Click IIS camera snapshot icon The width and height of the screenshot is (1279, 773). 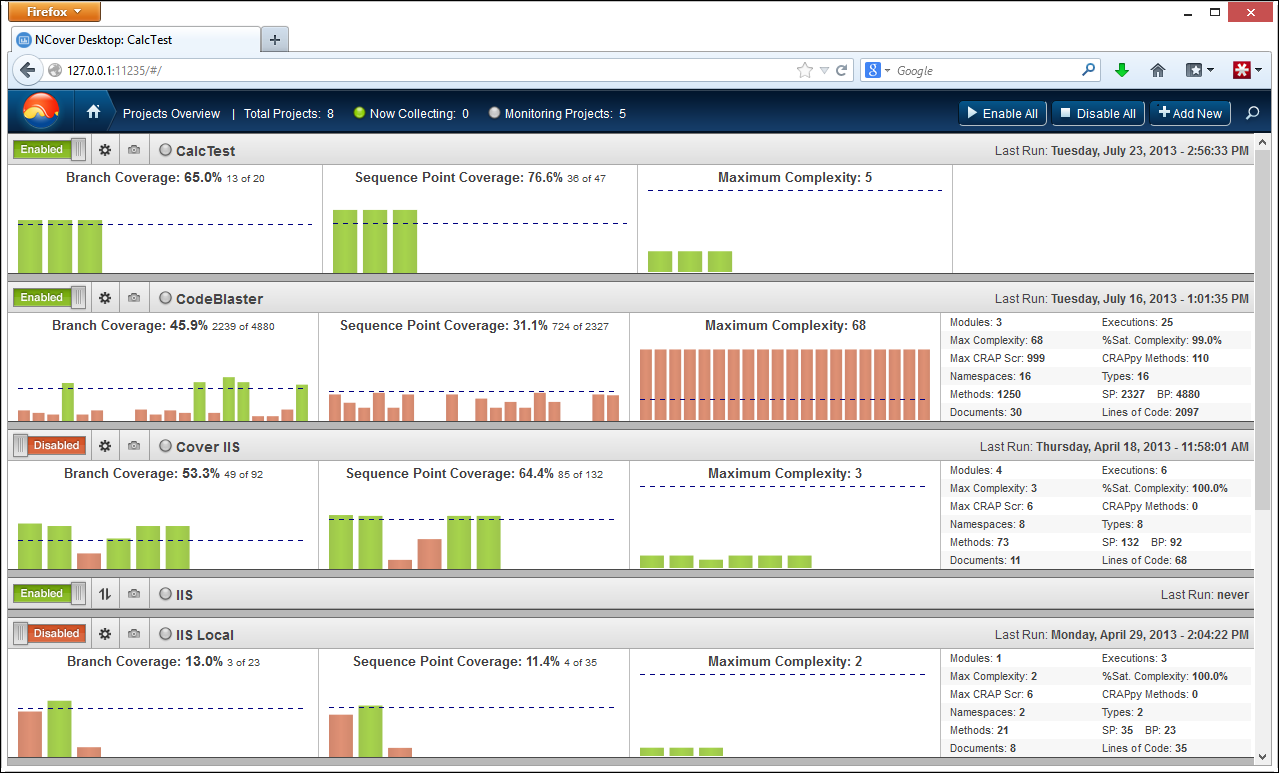(x=134, y=594)
